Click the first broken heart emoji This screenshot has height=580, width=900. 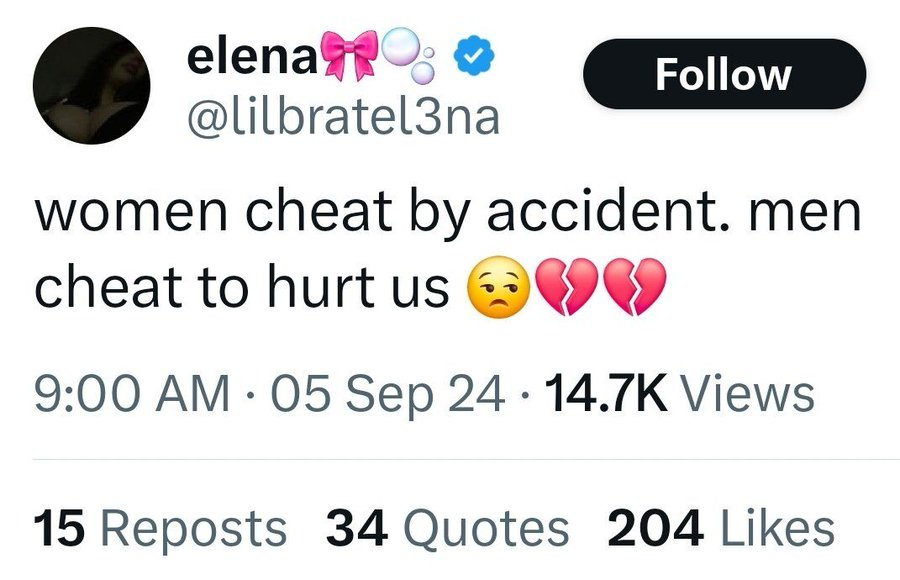(x=565, y=290)
